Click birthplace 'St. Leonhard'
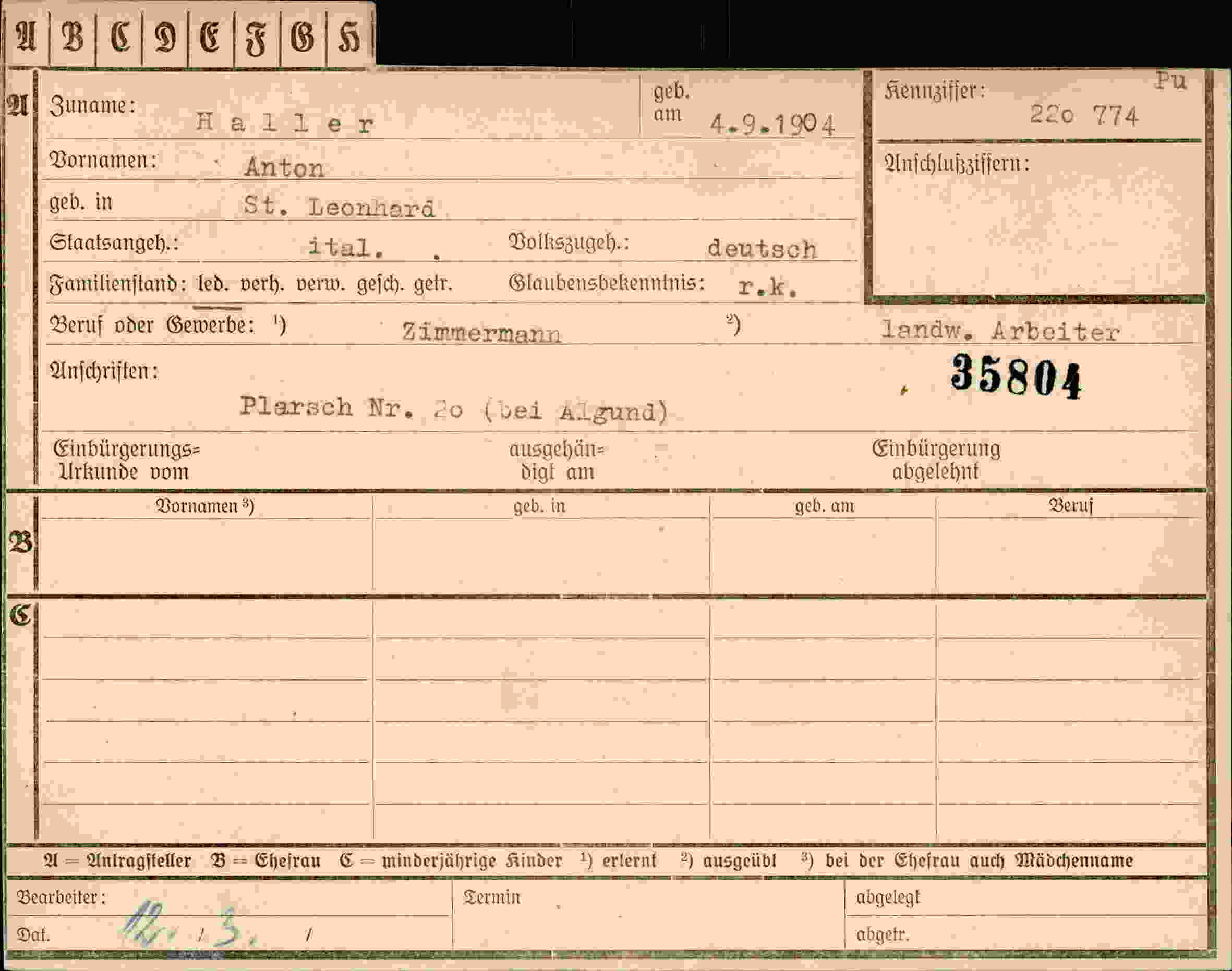The image size is (1232, 971). (340, 207)
